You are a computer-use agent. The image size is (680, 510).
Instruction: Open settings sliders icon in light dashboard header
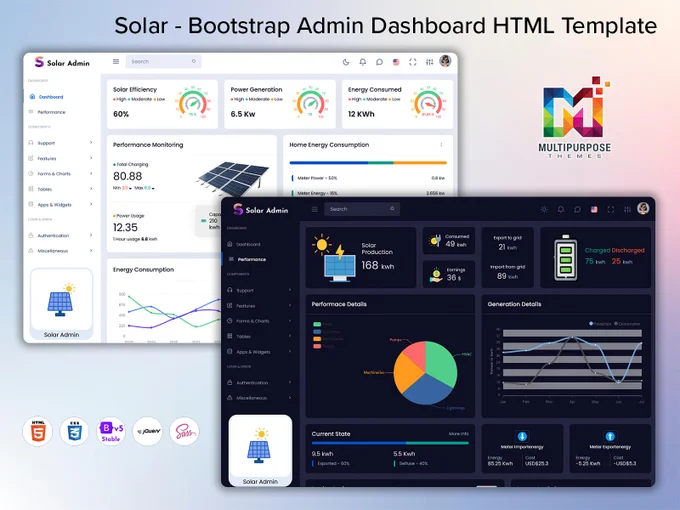click(429, 62)
